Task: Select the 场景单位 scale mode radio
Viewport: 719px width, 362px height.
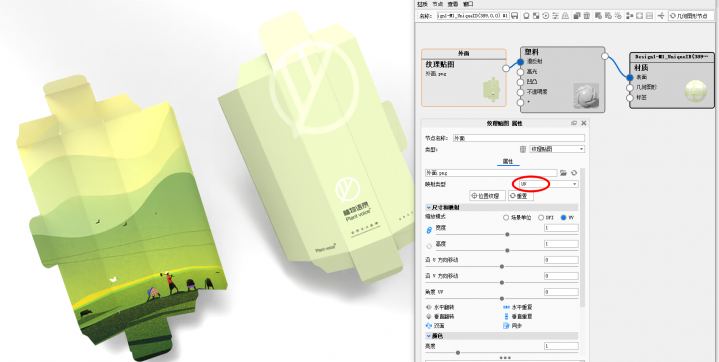Action: click(x=506, y=217)
